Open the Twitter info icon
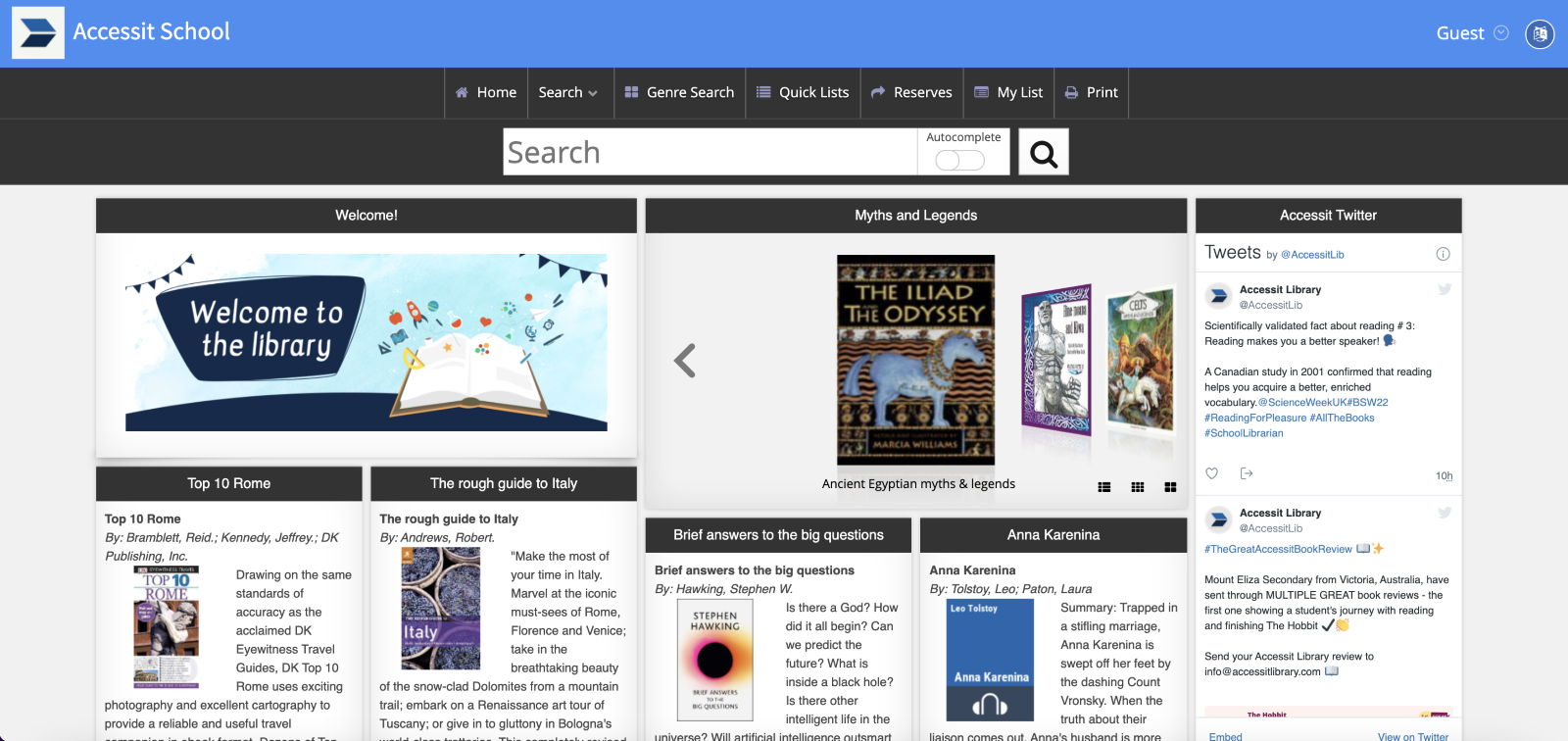1568x741 pixels. [1443, 254]
